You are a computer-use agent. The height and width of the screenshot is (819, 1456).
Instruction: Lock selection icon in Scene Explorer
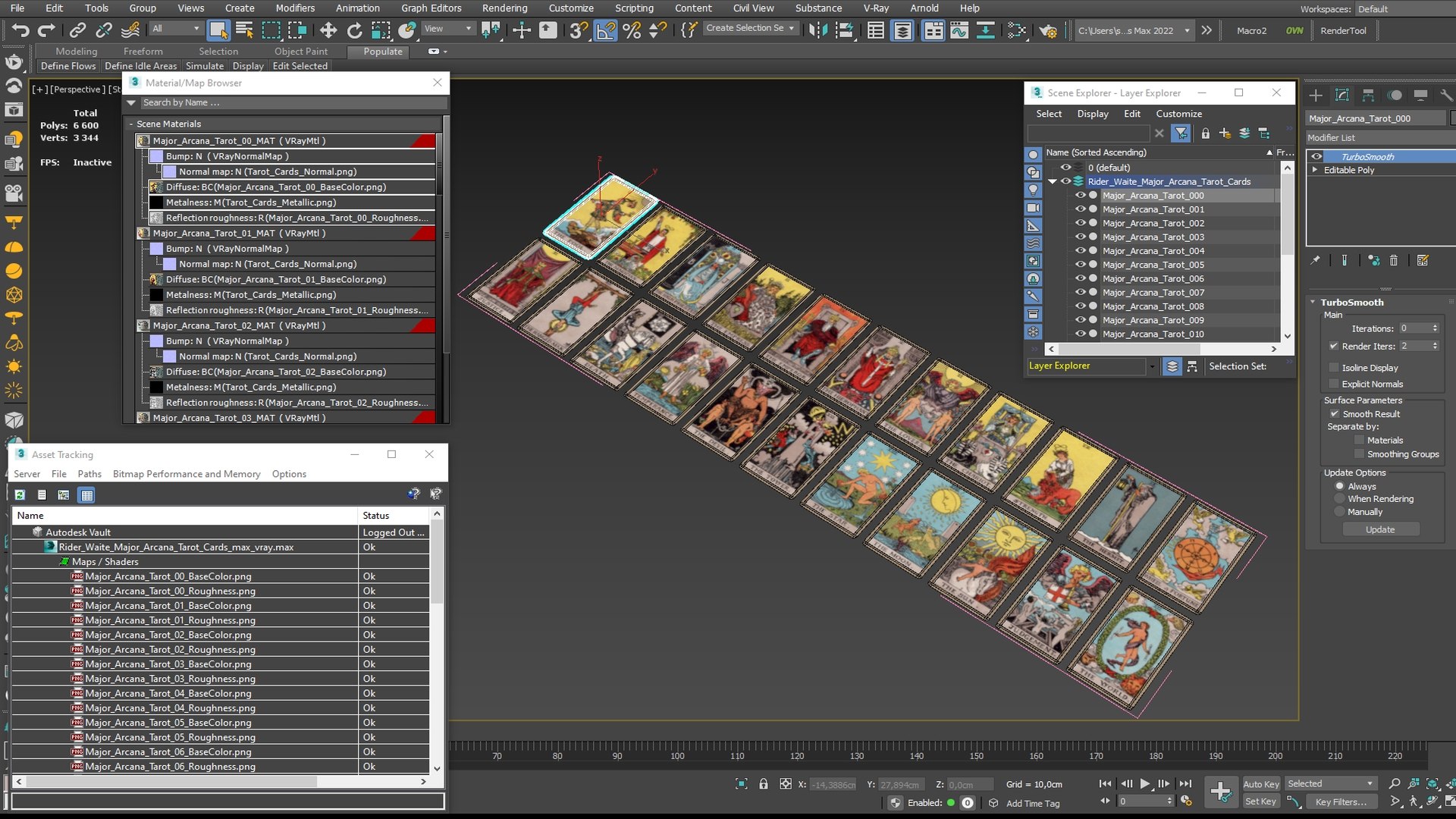coord(1205,133)
